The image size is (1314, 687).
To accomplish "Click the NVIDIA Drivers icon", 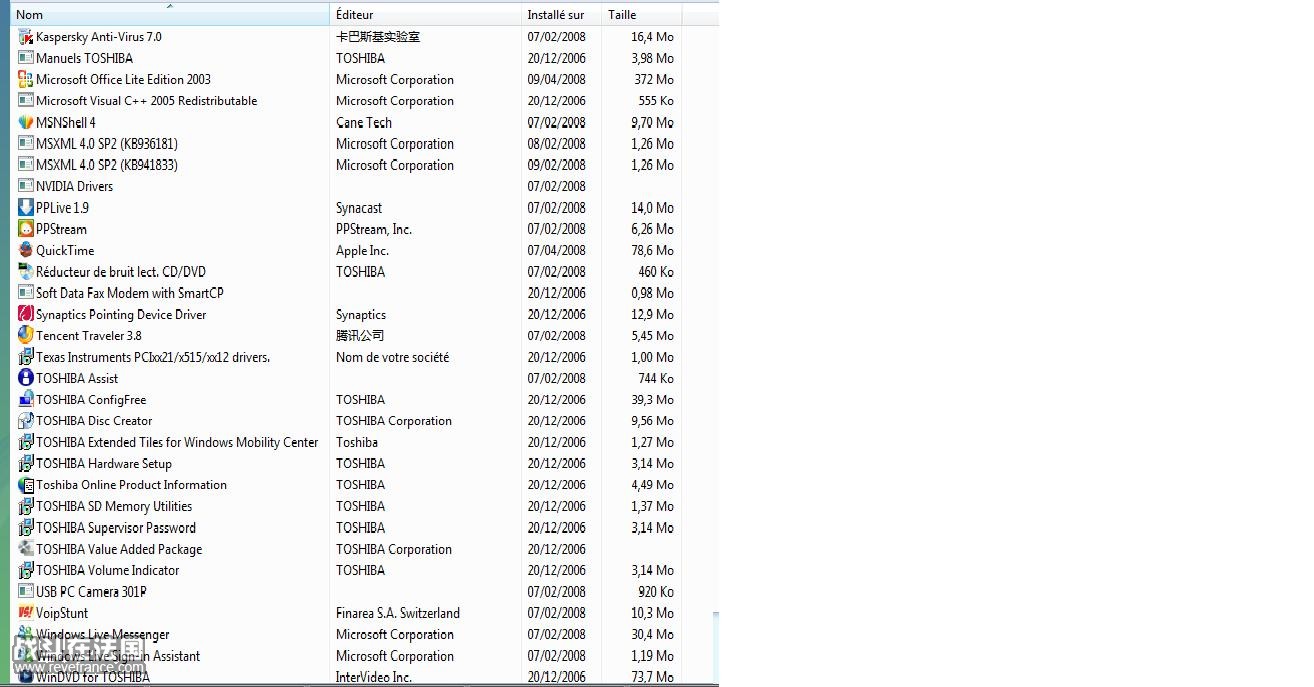I will [26, 186].
